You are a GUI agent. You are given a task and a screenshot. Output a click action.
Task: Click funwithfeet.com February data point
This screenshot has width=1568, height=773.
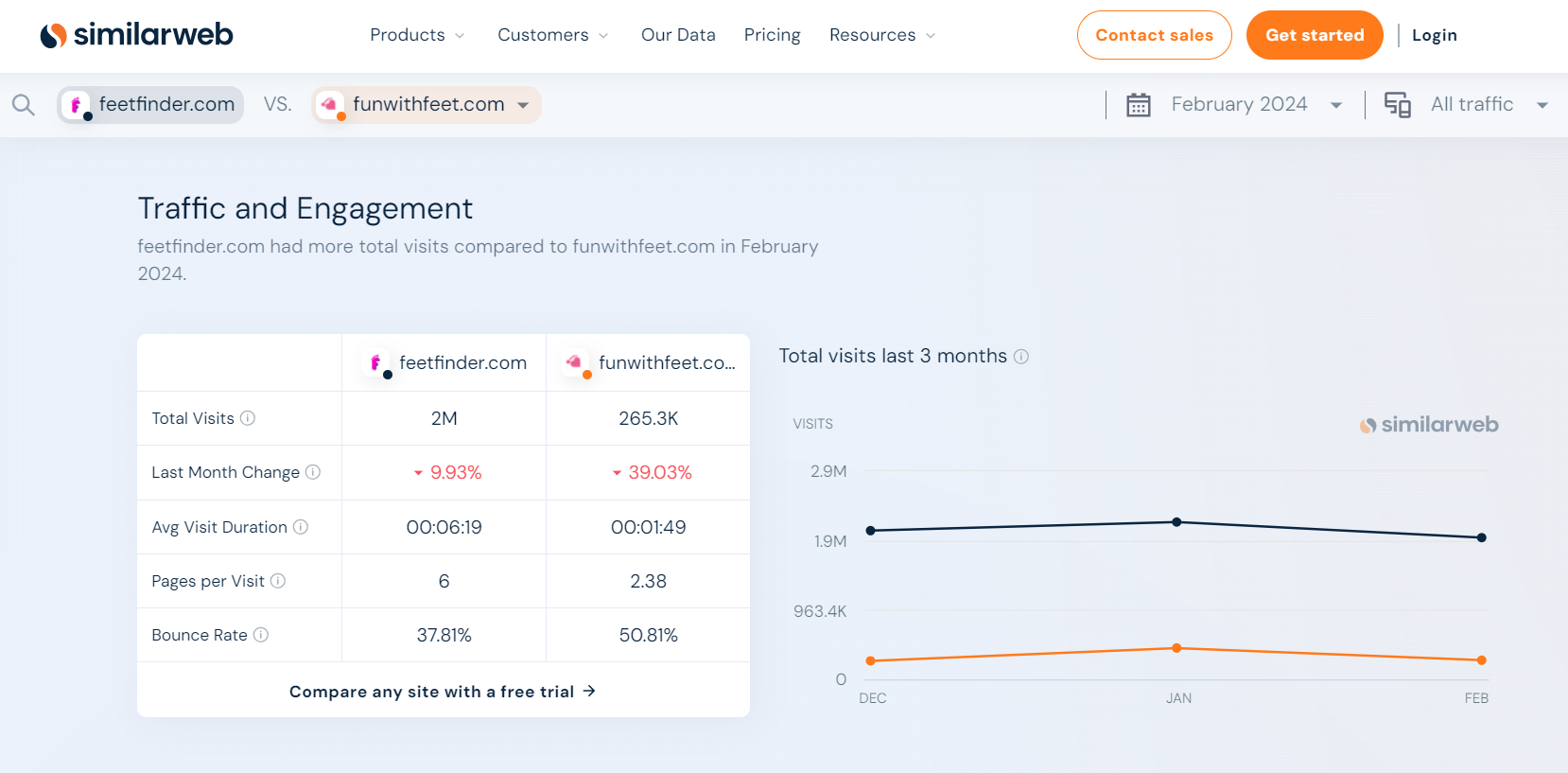[x=1482, y=660]
